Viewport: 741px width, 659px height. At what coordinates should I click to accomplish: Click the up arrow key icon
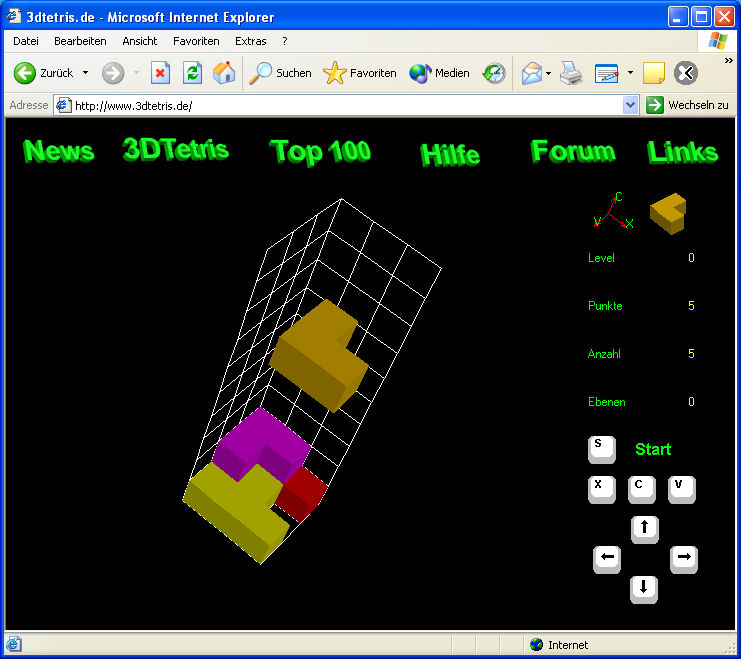[x=644, y=529]
